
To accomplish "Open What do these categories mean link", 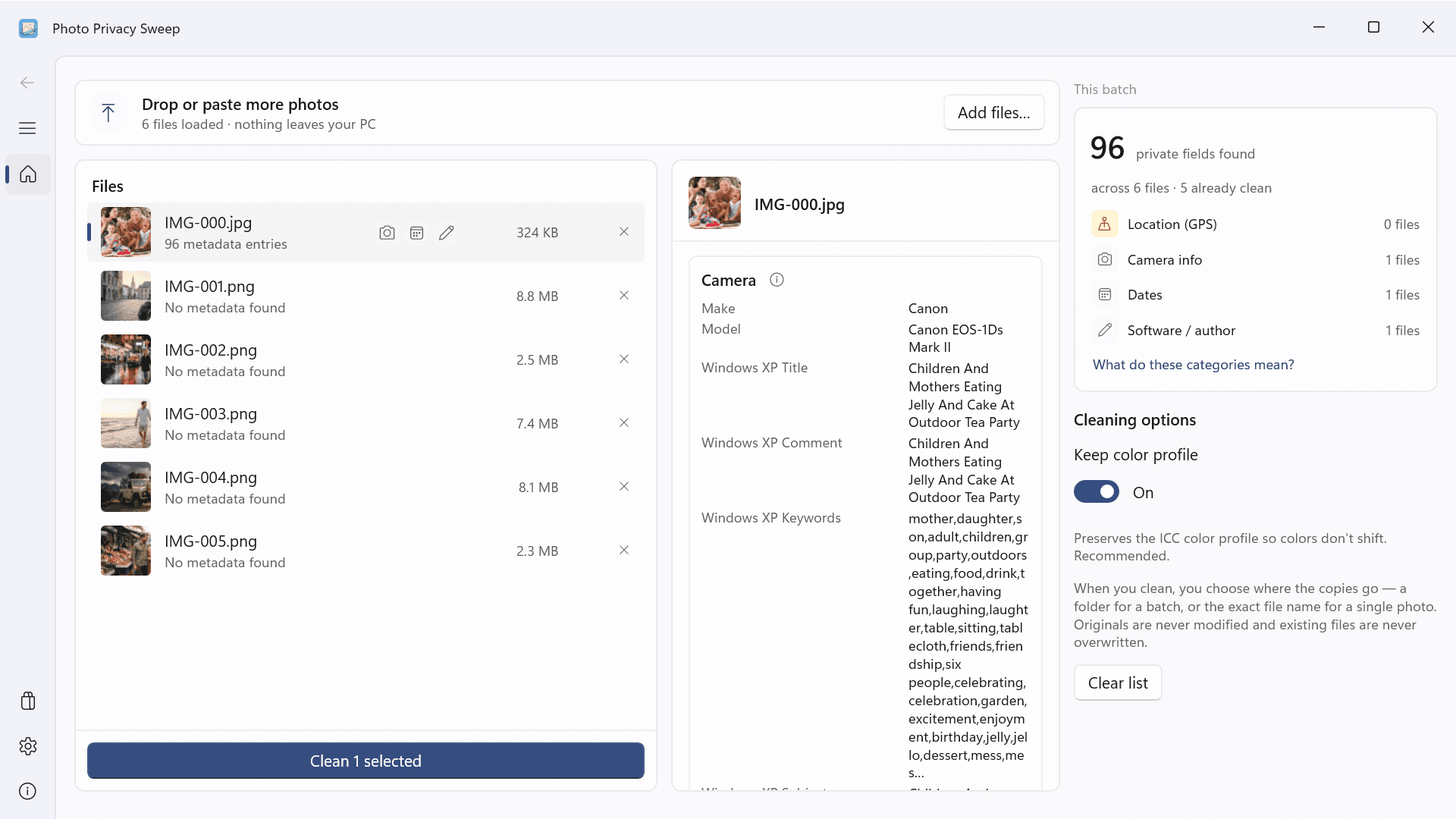I will point(1193,365).
